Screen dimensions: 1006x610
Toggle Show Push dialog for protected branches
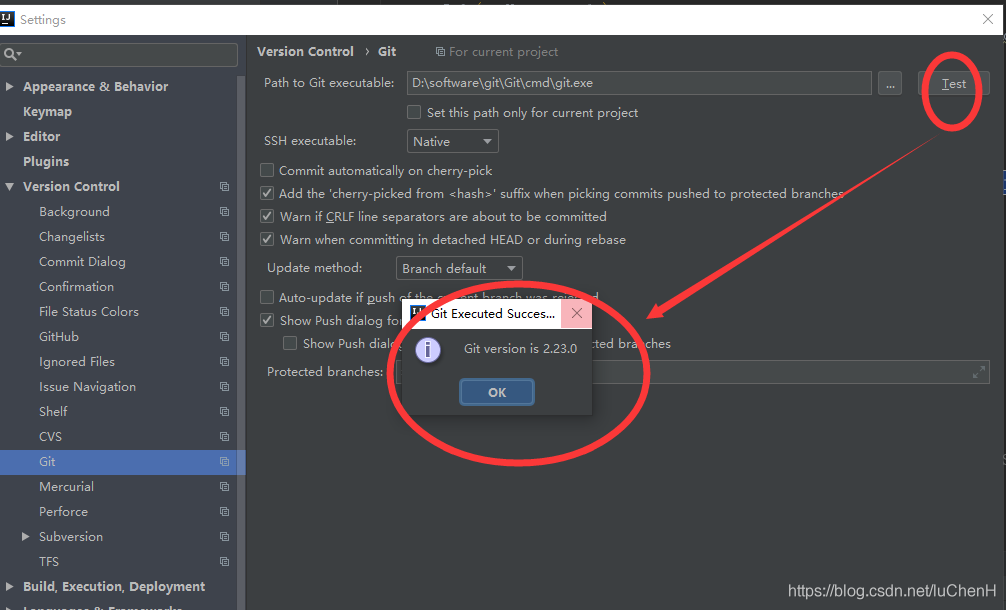(290, 343)
